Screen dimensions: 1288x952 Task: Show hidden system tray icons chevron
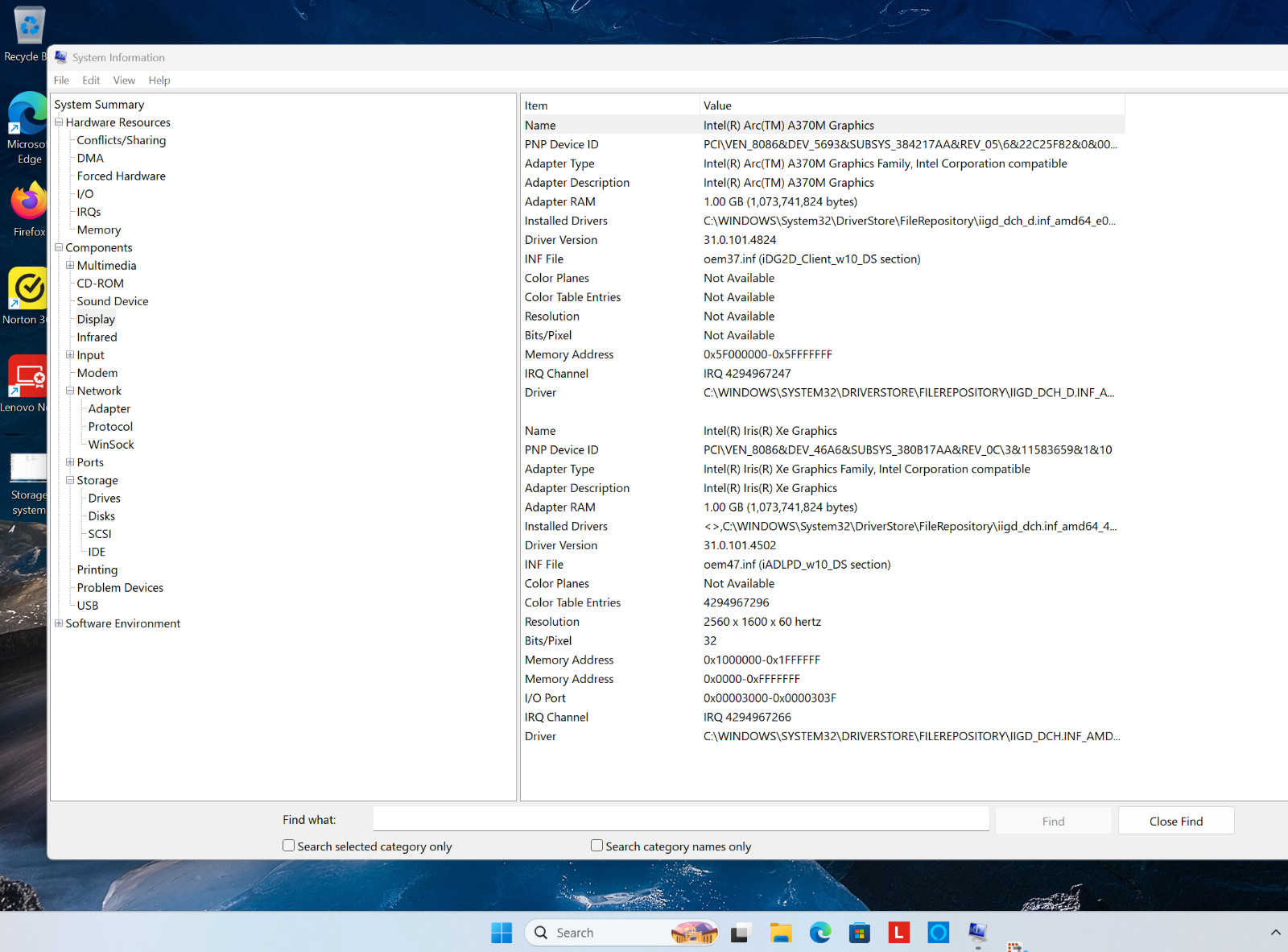click(1275, 933)
